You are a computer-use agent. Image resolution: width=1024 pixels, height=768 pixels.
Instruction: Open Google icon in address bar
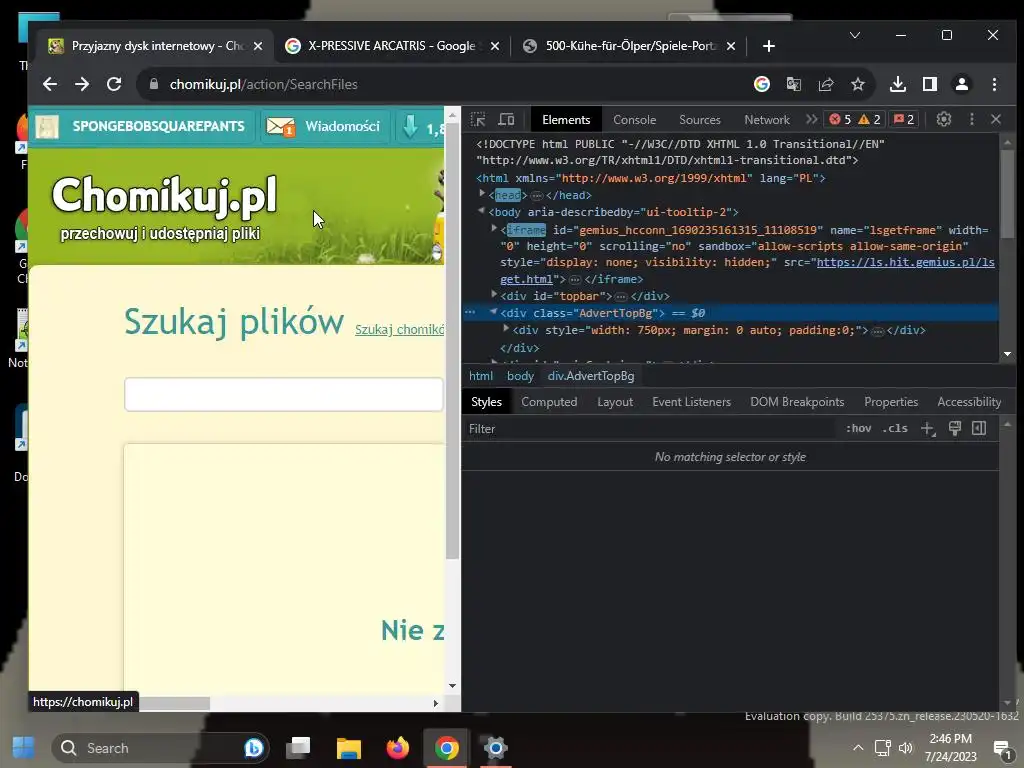(761, 84)
